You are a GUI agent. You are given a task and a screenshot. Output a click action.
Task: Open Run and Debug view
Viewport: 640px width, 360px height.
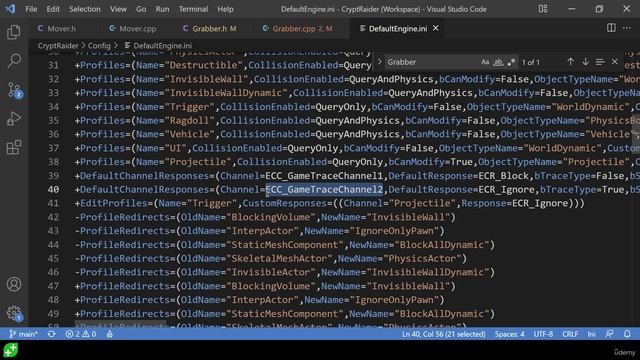pos(14,119)
